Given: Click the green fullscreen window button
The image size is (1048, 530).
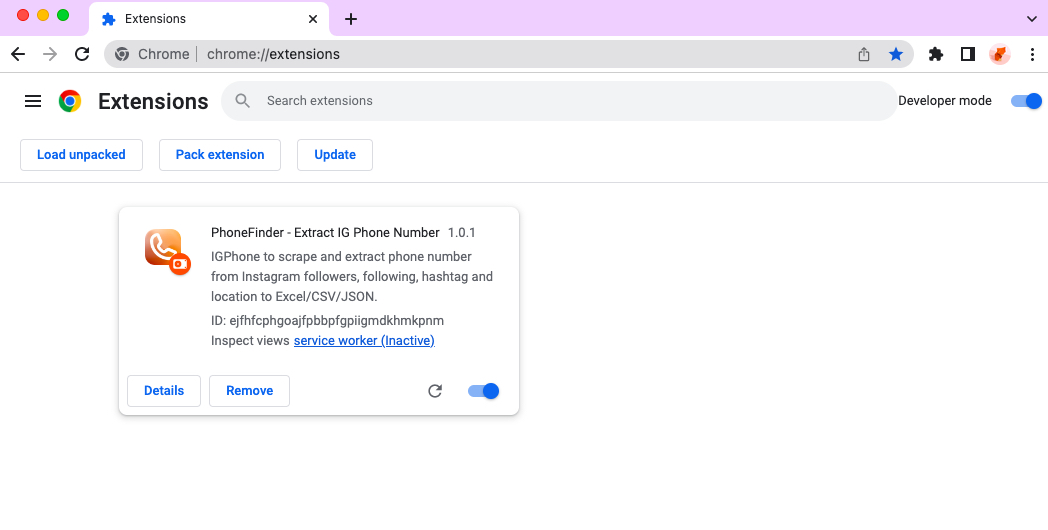Looking at the screenshot, I should pyautogui.click(x=63, y=15).
